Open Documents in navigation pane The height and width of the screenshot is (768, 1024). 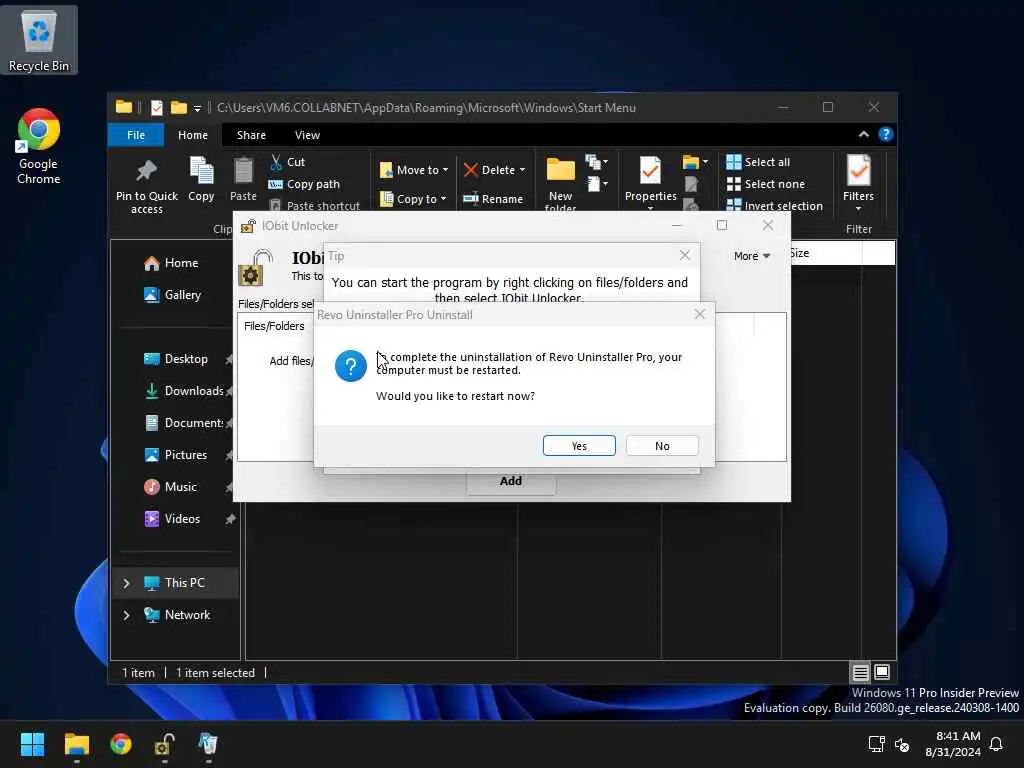(x=184, y=423)
